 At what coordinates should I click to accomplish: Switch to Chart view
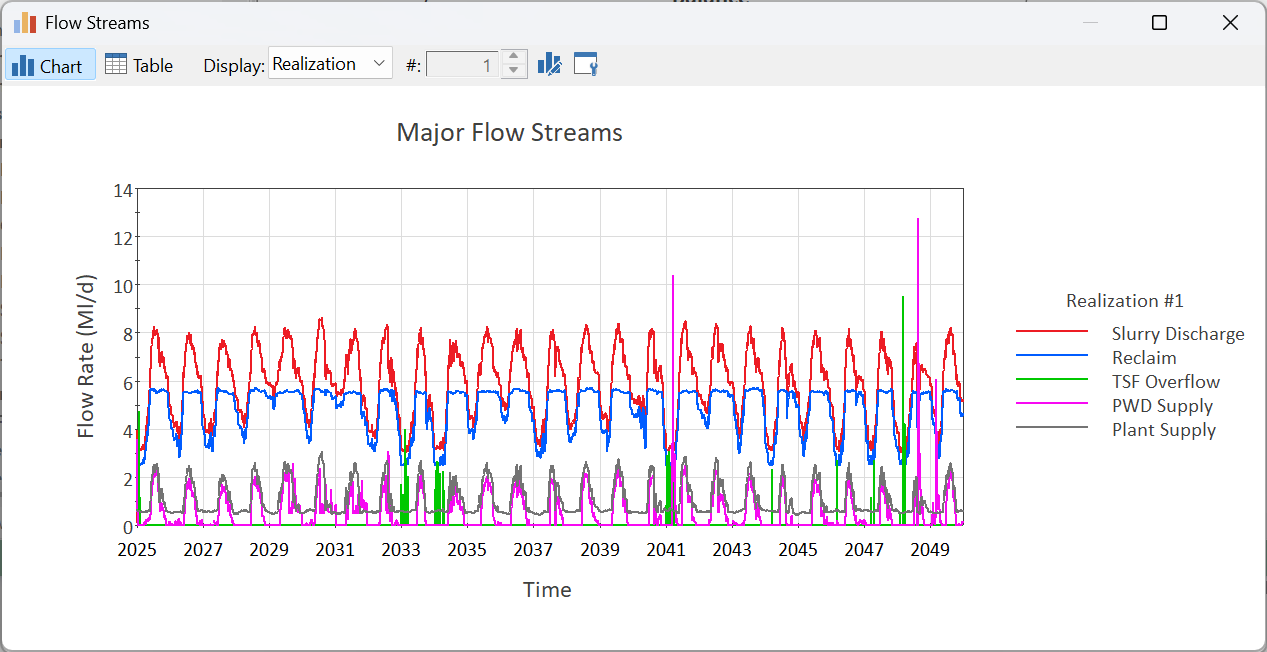[50, 65]
